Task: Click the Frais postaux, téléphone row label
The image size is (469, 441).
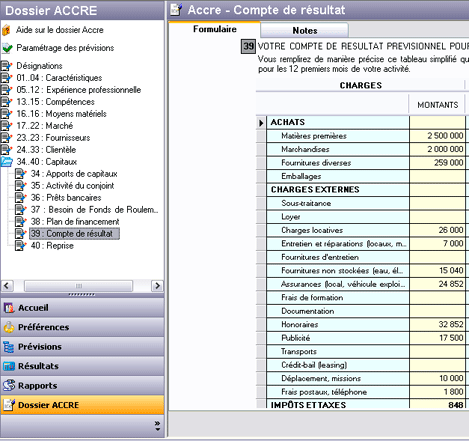Action: 324,392
